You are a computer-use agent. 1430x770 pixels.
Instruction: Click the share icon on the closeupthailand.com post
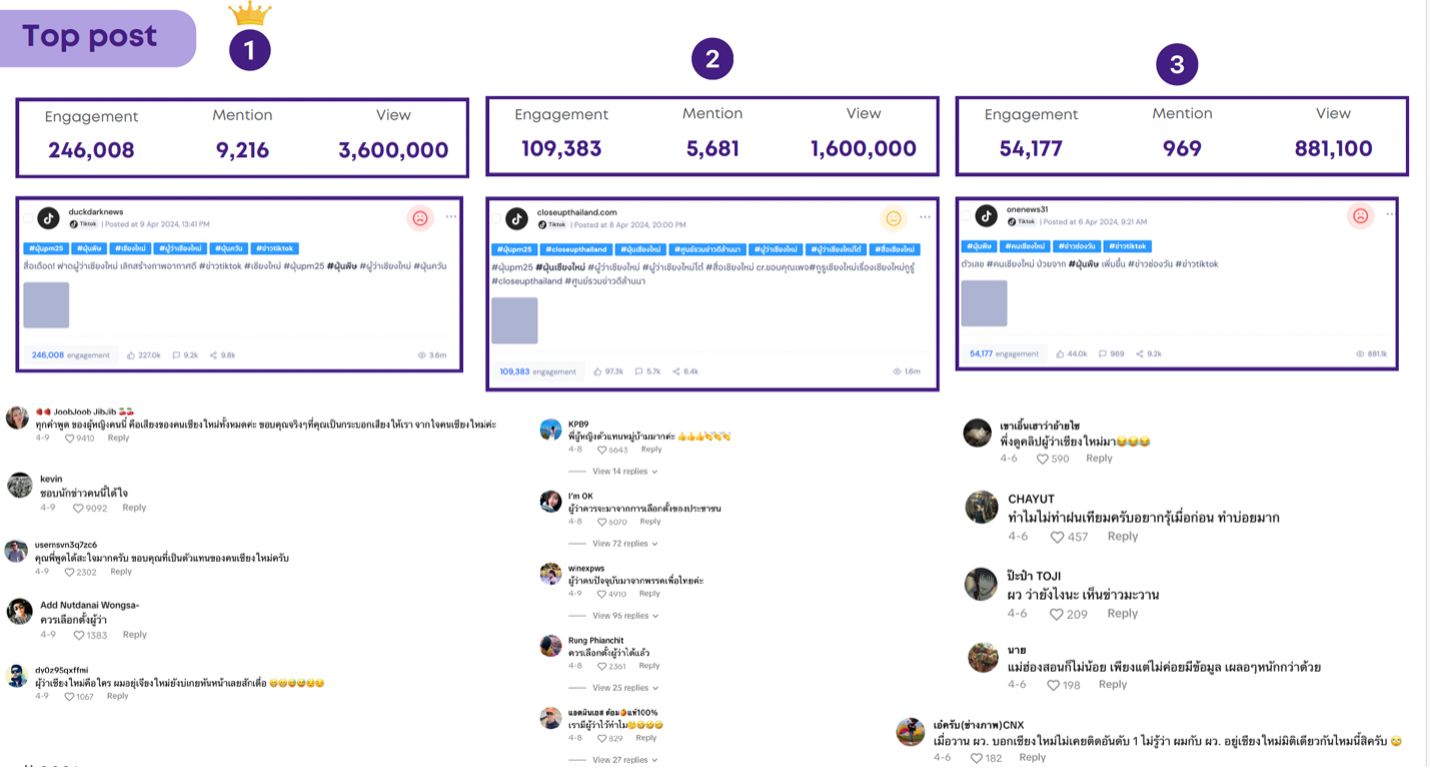pyautogui.click(x=675, y=372)
